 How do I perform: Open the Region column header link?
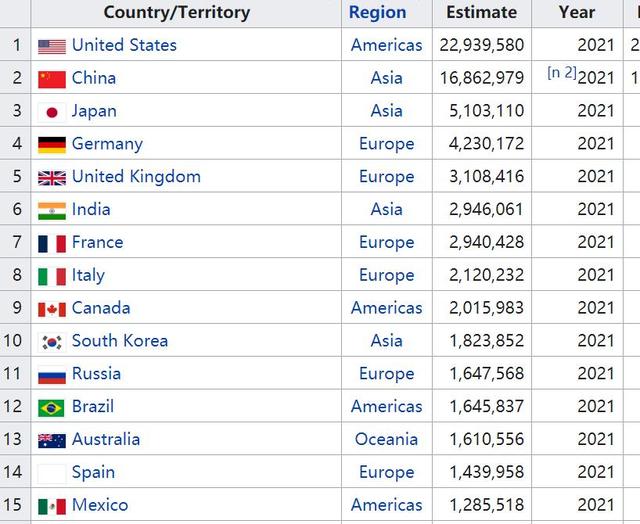click(x=377, y=13)
